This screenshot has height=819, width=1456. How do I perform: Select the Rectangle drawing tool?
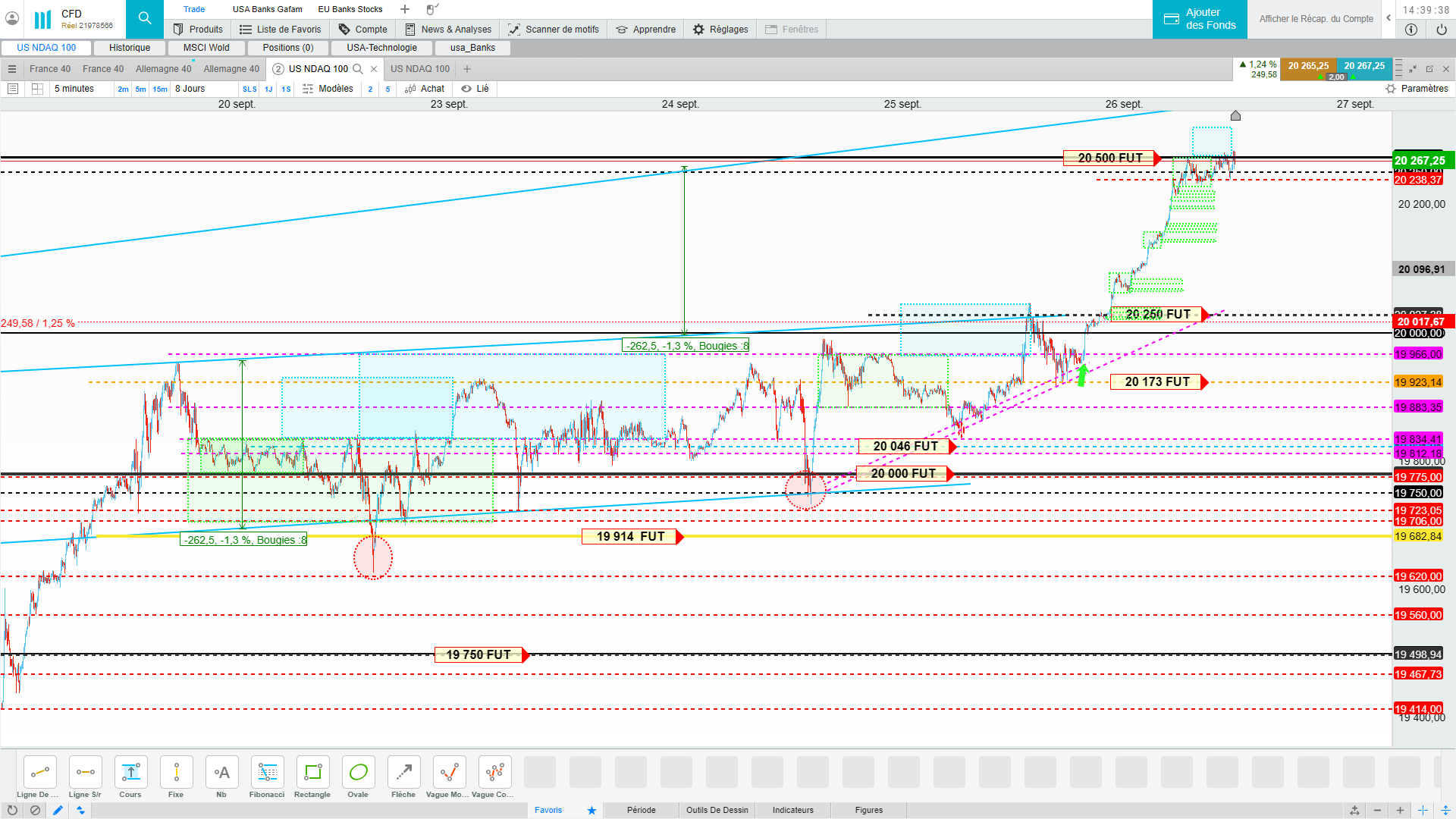(312, 773)
